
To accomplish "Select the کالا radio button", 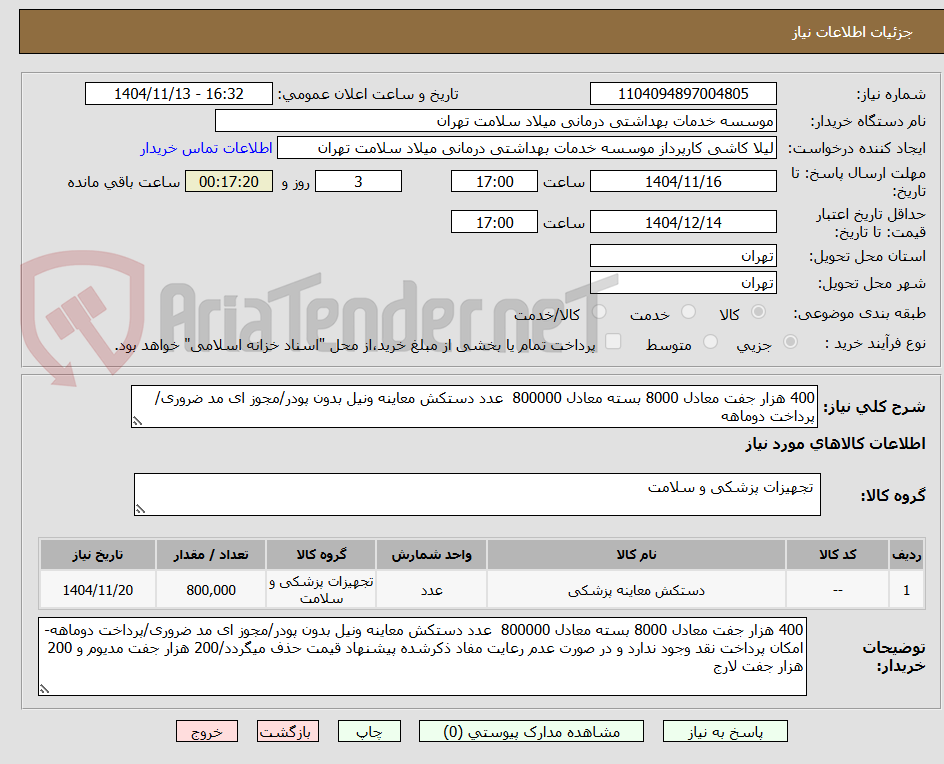I will point(759,312).
